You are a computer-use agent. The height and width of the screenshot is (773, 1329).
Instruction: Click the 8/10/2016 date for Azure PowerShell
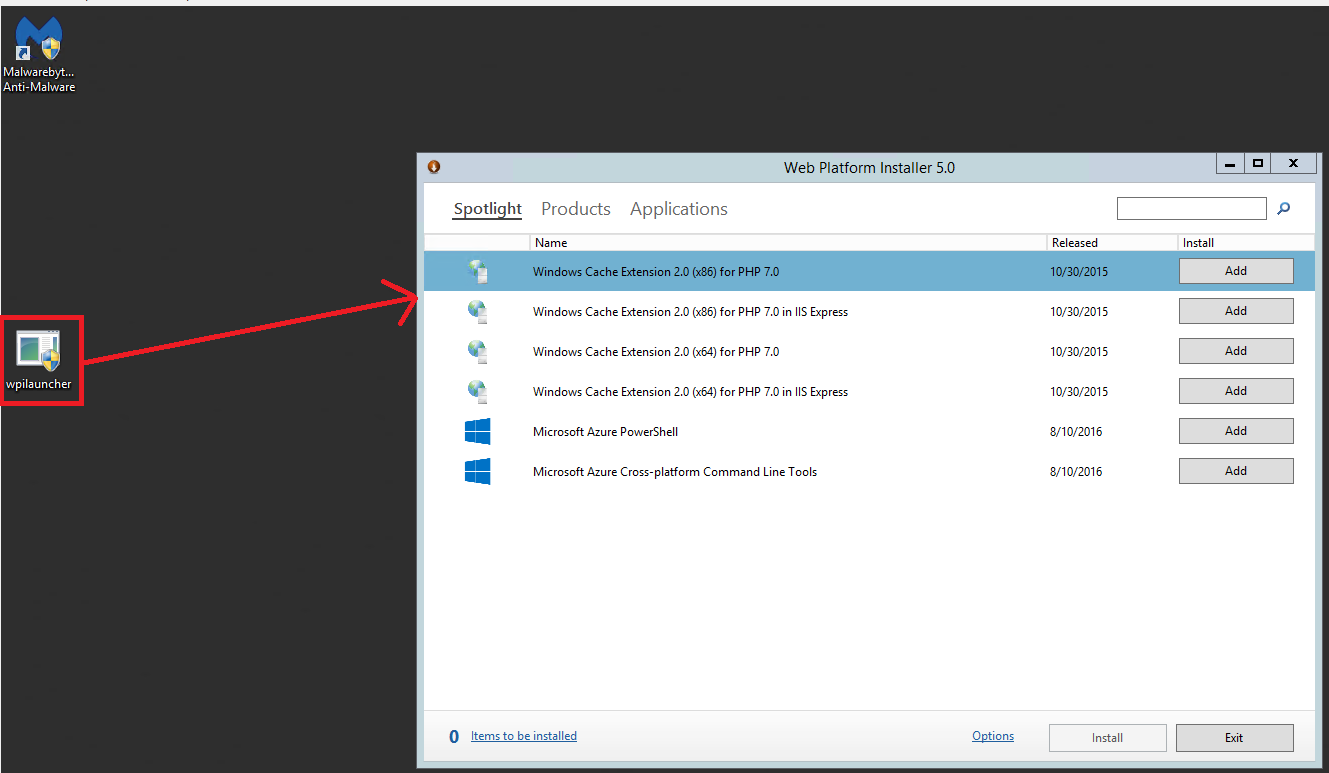pos(1076,432)
